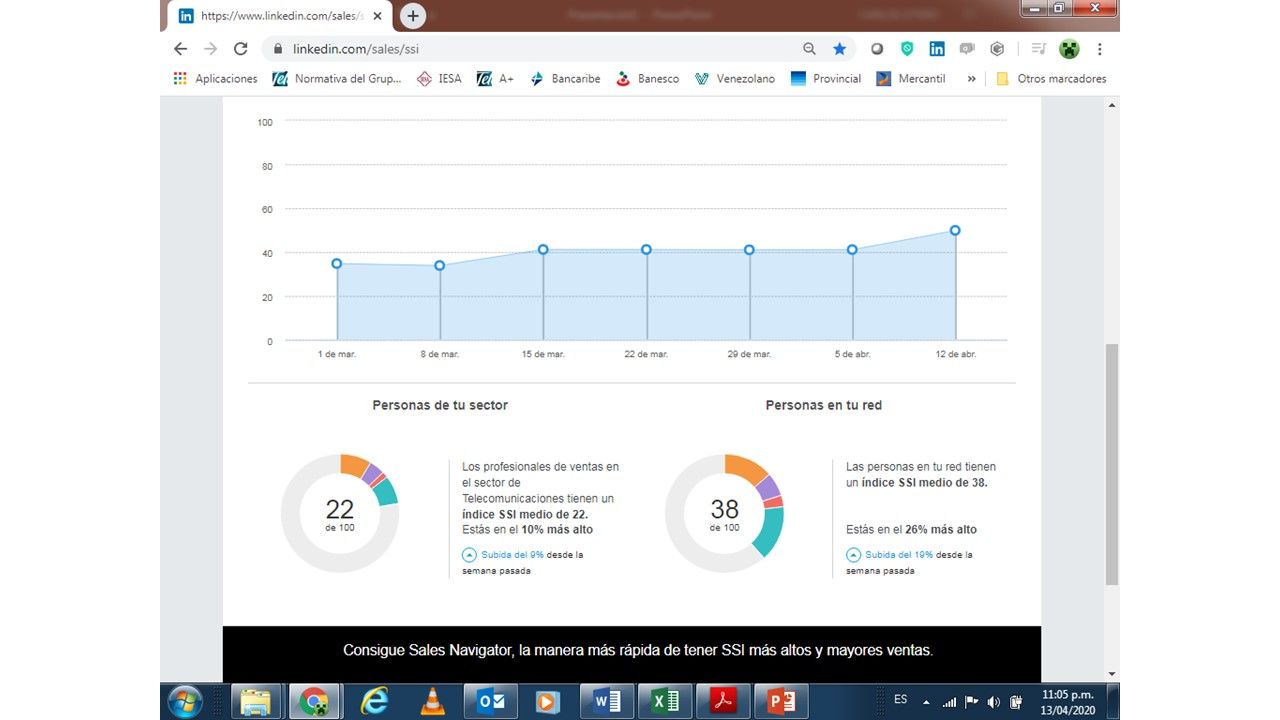Click the 12 de abr. data point
The image size is (1280, 720).
955,231
